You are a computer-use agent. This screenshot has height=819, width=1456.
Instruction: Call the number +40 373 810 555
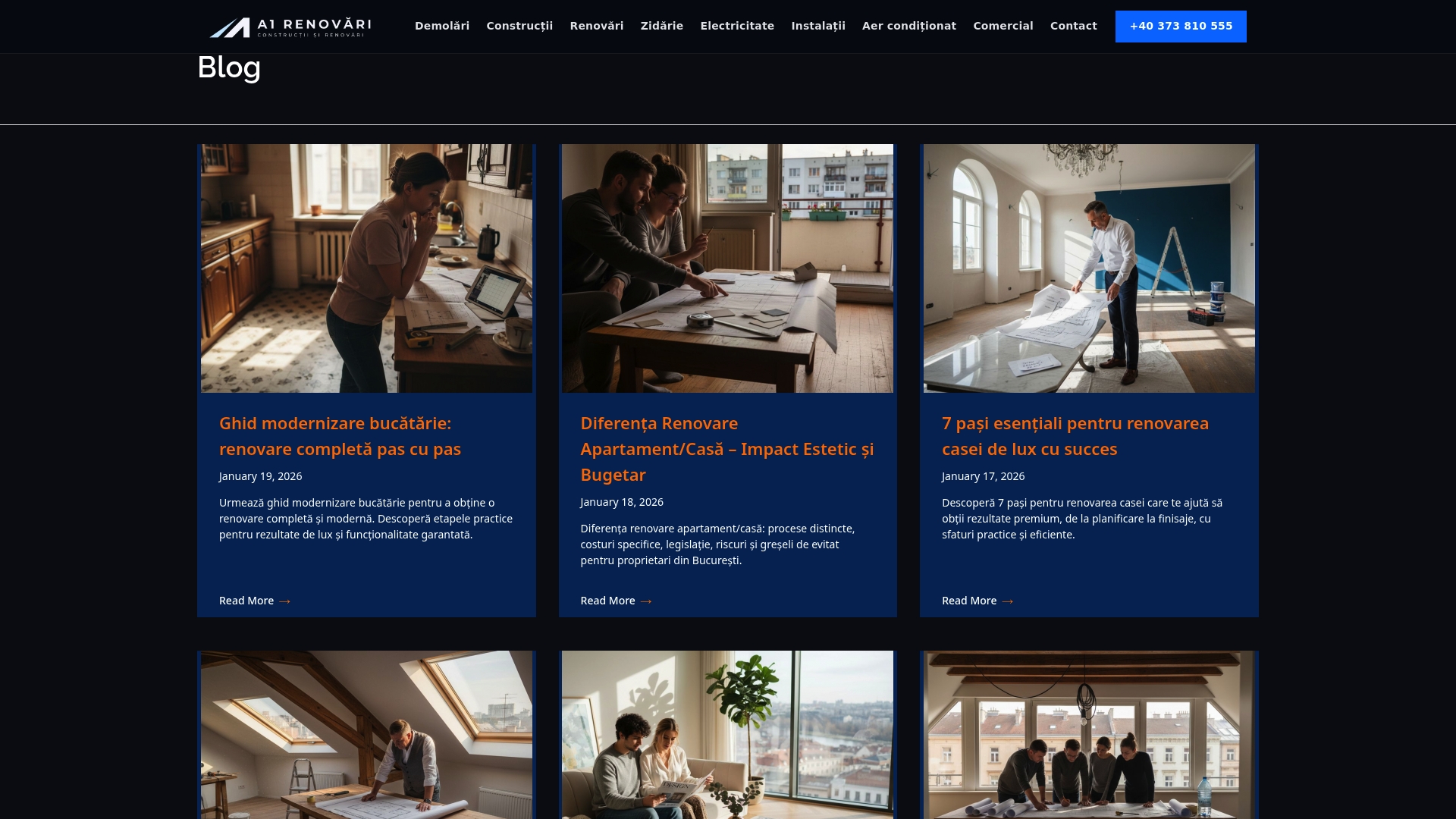(1180, 25)
